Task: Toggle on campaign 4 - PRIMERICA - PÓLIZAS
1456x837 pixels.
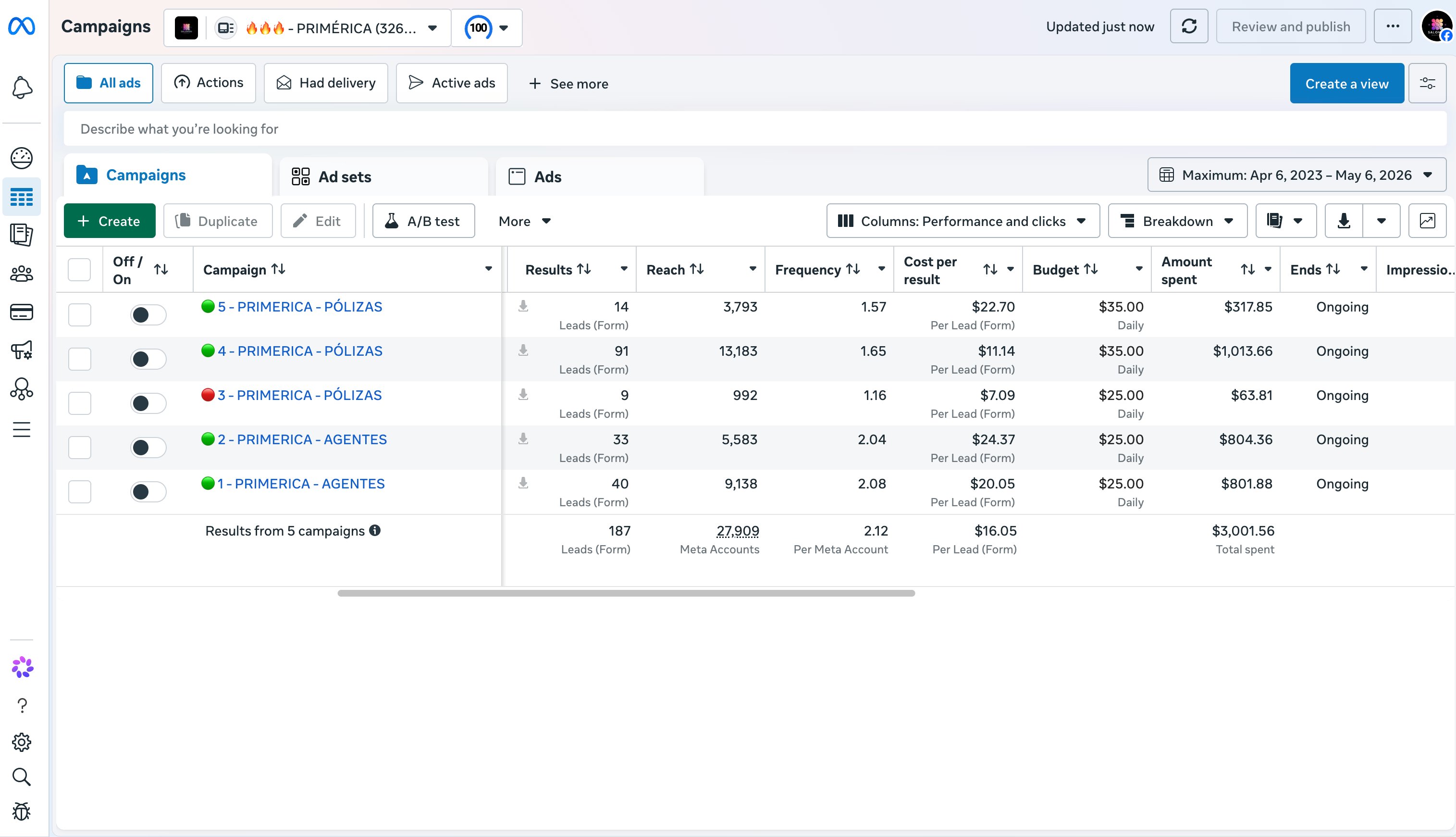Action: coord(148,359)
